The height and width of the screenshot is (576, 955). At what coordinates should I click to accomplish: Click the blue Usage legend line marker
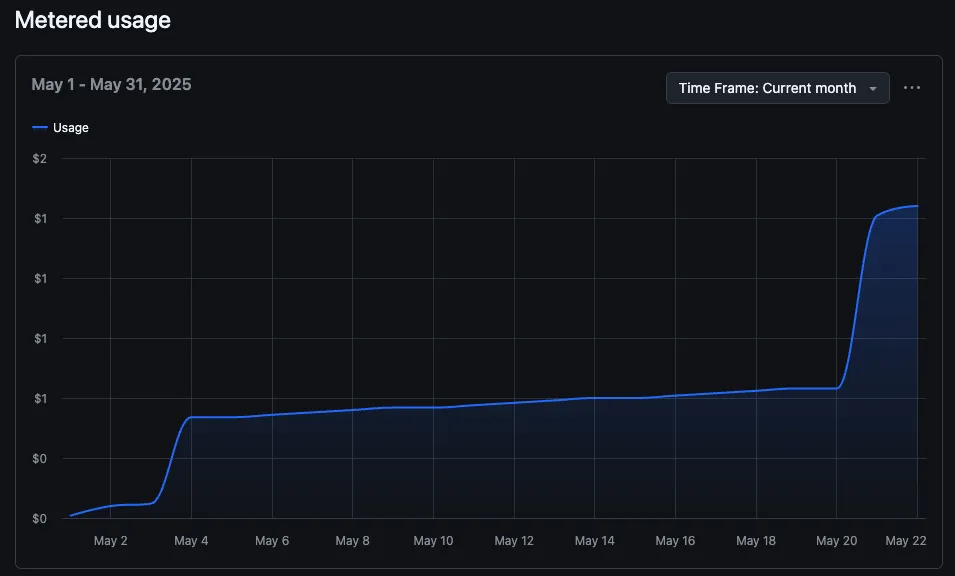[40, 128]
